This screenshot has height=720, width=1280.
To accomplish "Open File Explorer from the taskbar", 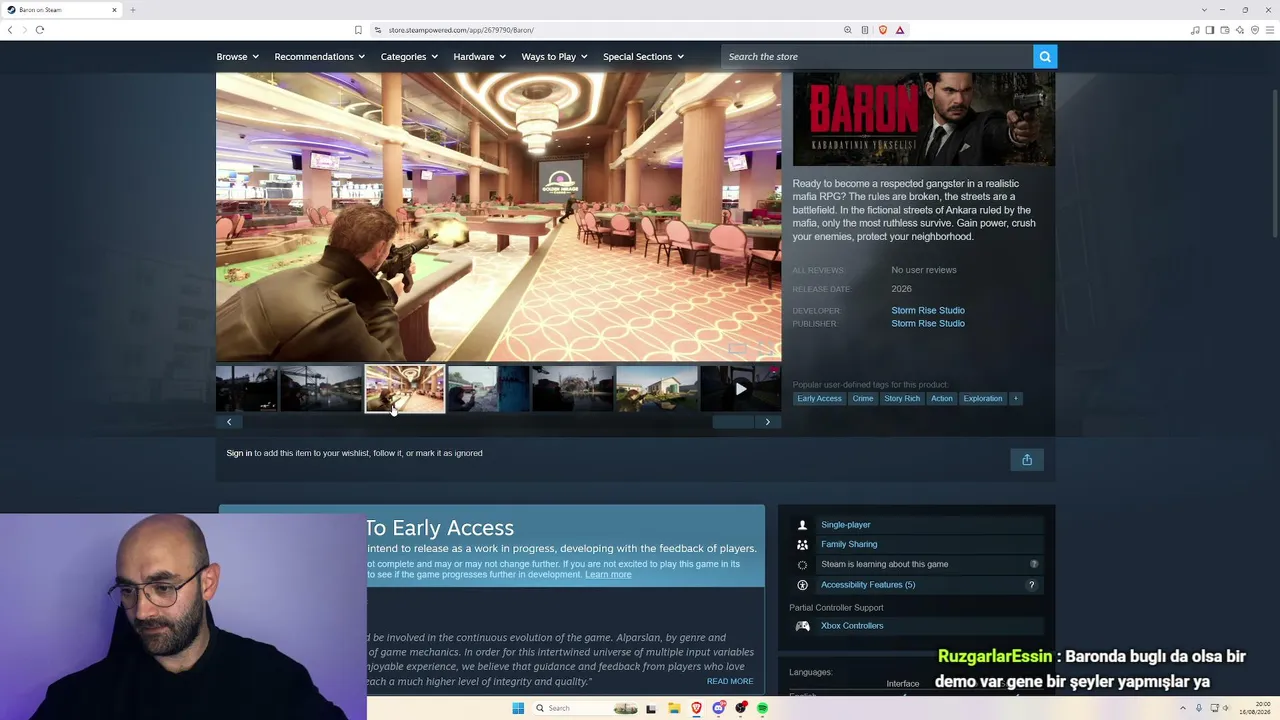I will point(674,708).
